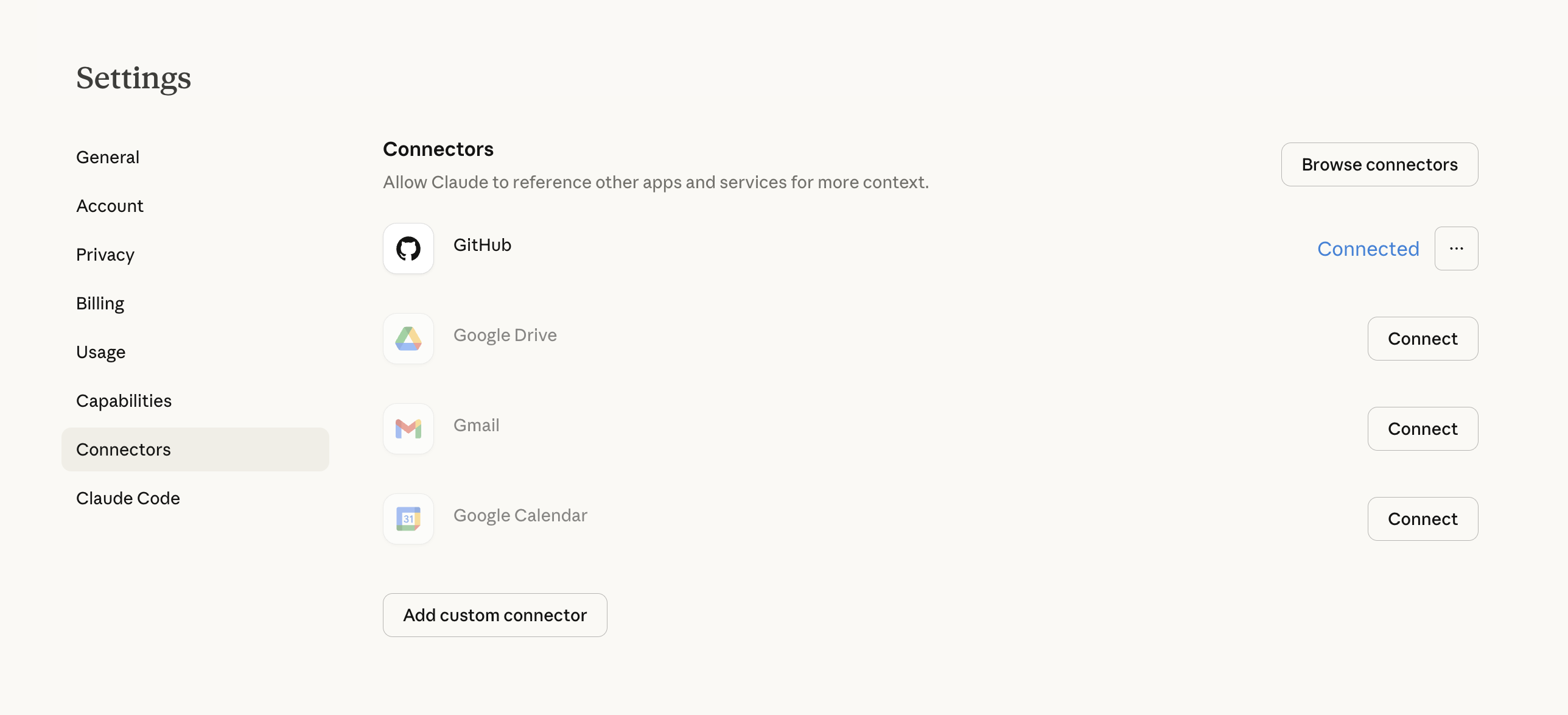Connect the Google Drive connector

click(x=1422, y=339)
